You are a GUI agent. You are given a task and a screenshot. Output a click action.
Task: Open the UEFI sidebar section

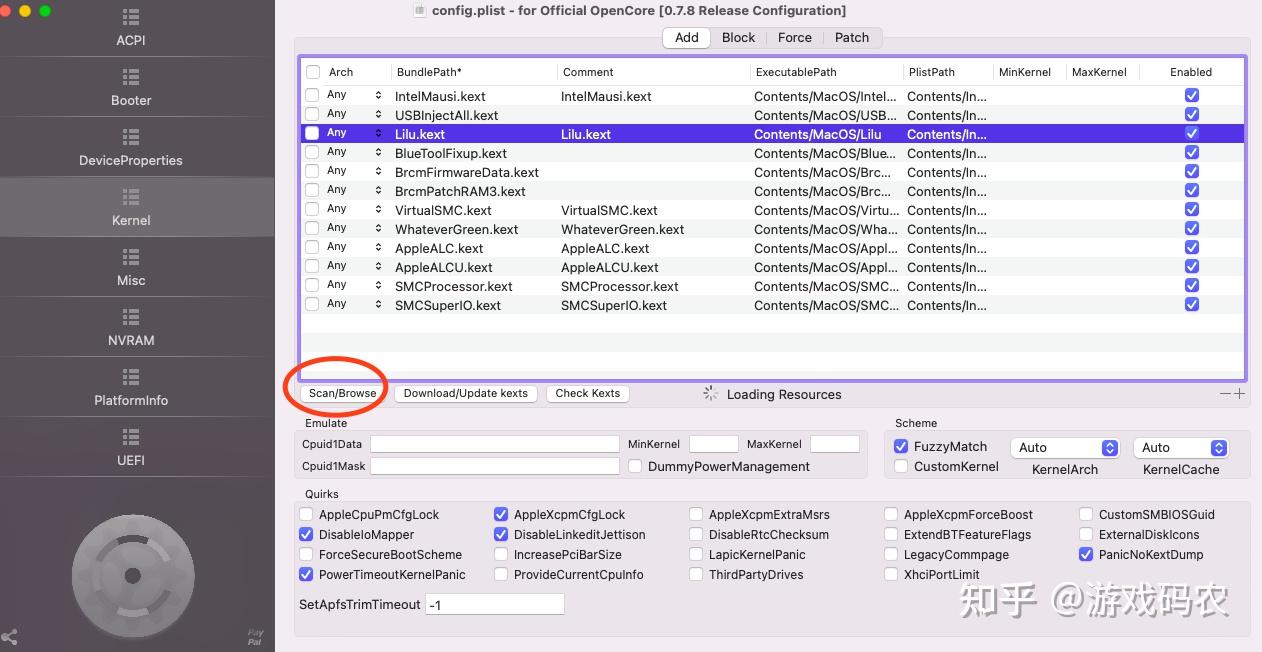[131, 448]
